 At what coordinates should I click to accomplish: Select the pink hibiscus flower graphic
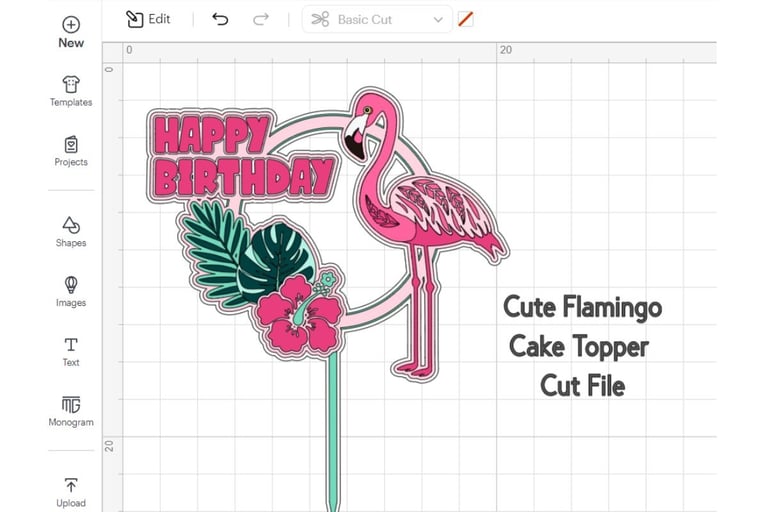pyautogui.click(x=299, y=315)
